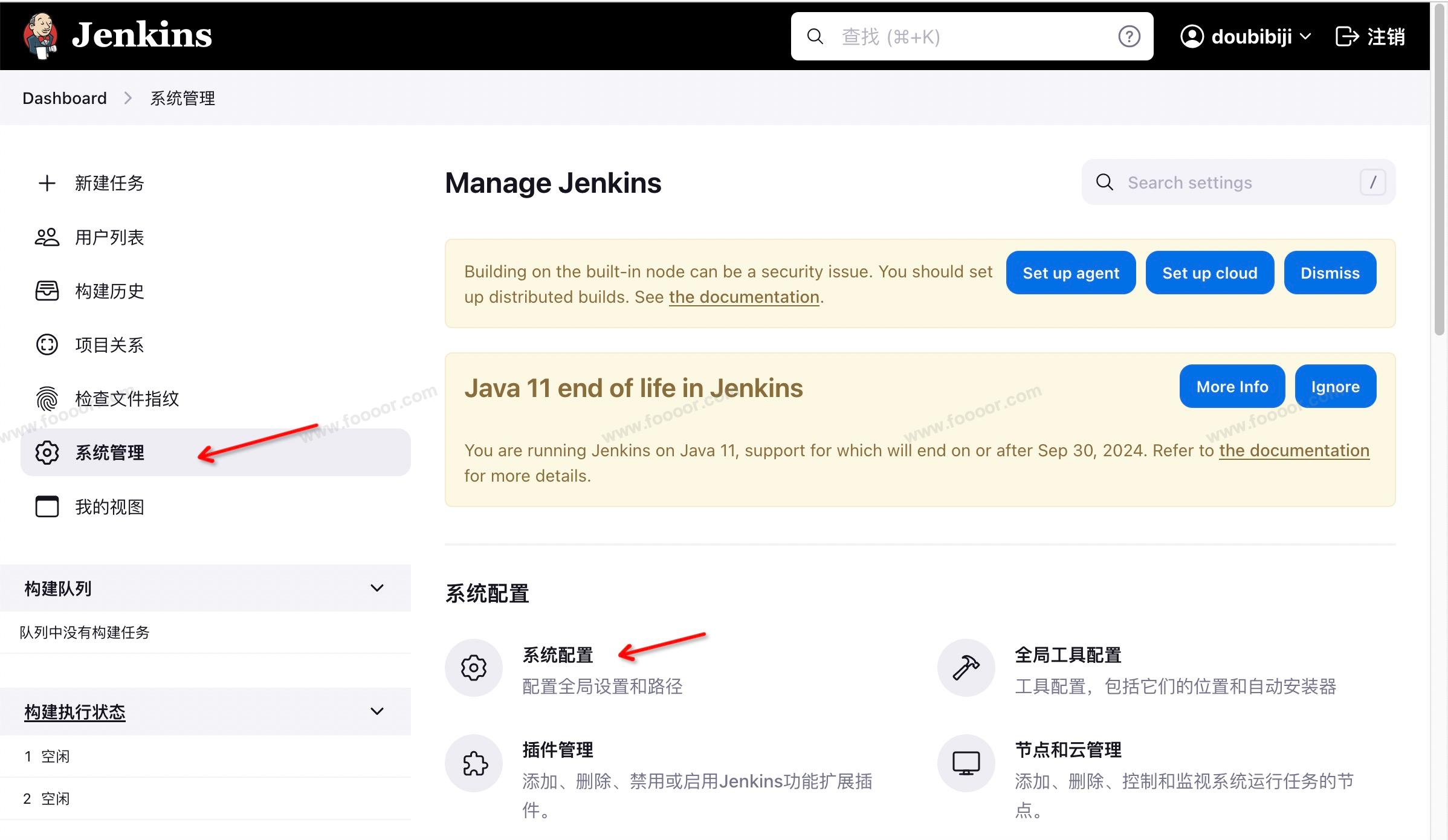
Task: Click the Ignore button on Java 11 notice
Action: click(1335, 386)
